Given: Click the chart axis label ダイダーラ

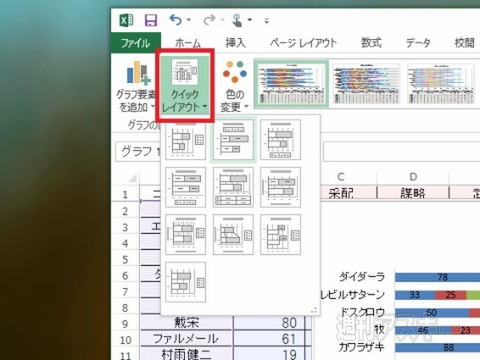Looking at the screenshot, I should pos(362,277).
